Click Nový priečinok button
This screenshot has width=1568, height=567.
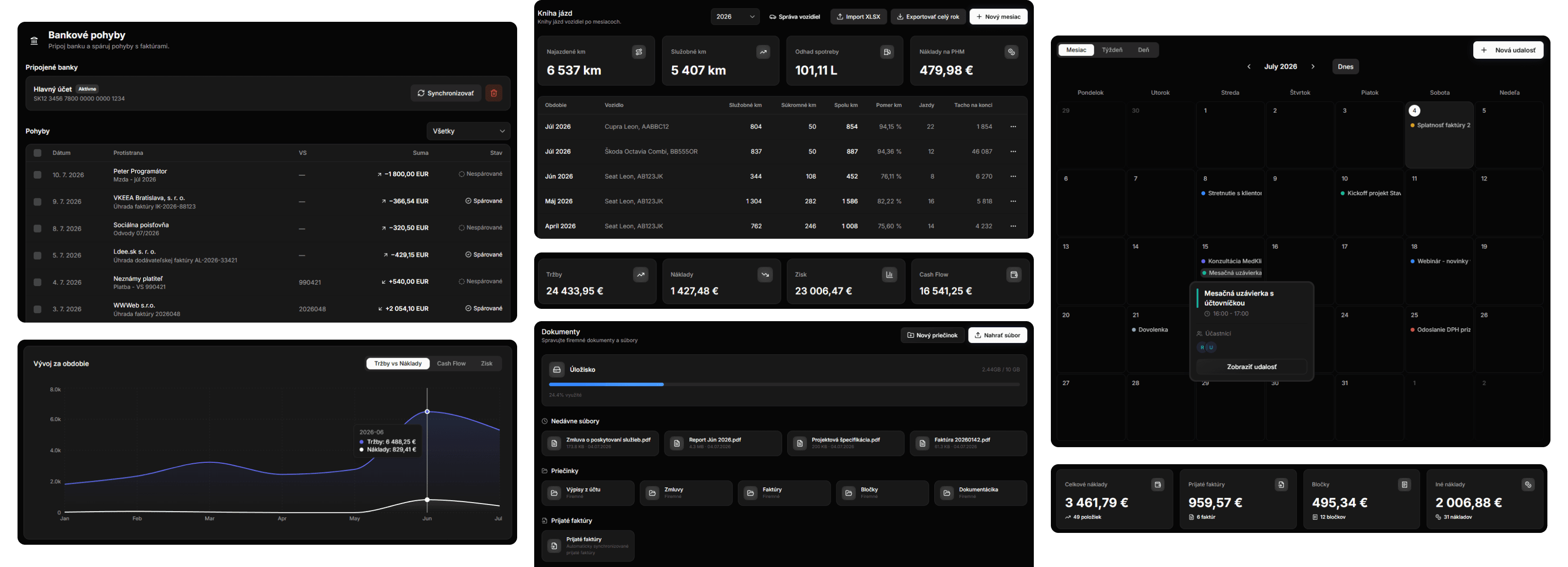(x=932, y=335)
